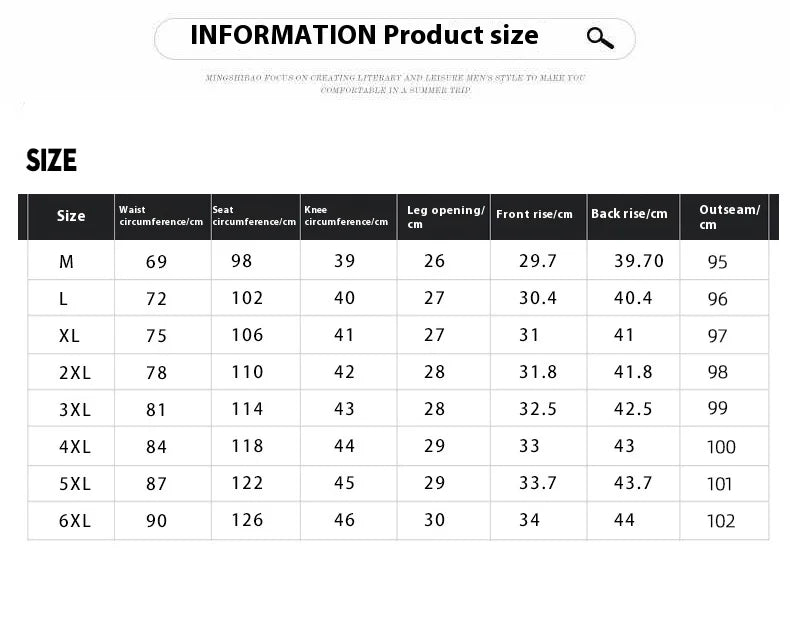
Task: Click the Back rise/cm header
Action: (x=629, y=214)
